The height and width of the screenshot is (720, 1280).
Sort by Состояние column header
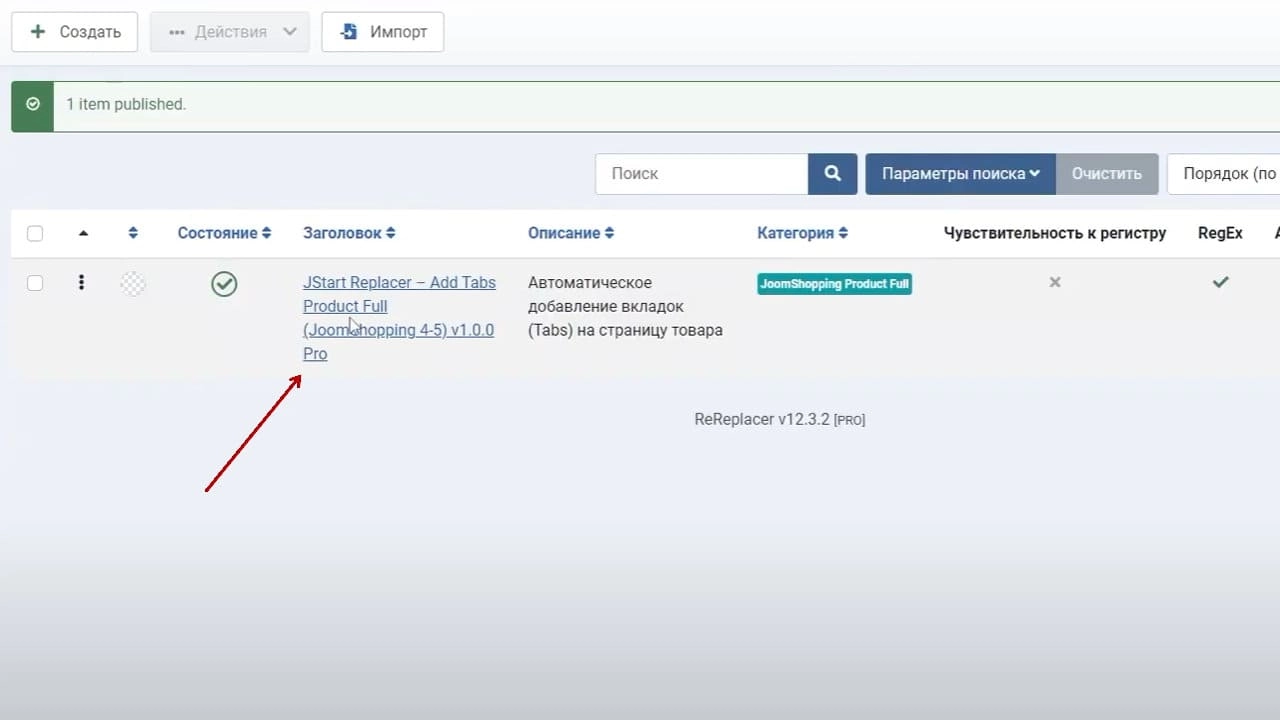pos(225,233)
